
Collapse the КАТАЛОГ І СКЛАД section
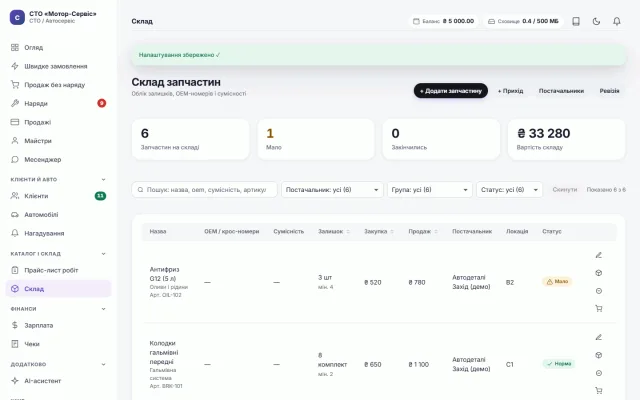103,253
